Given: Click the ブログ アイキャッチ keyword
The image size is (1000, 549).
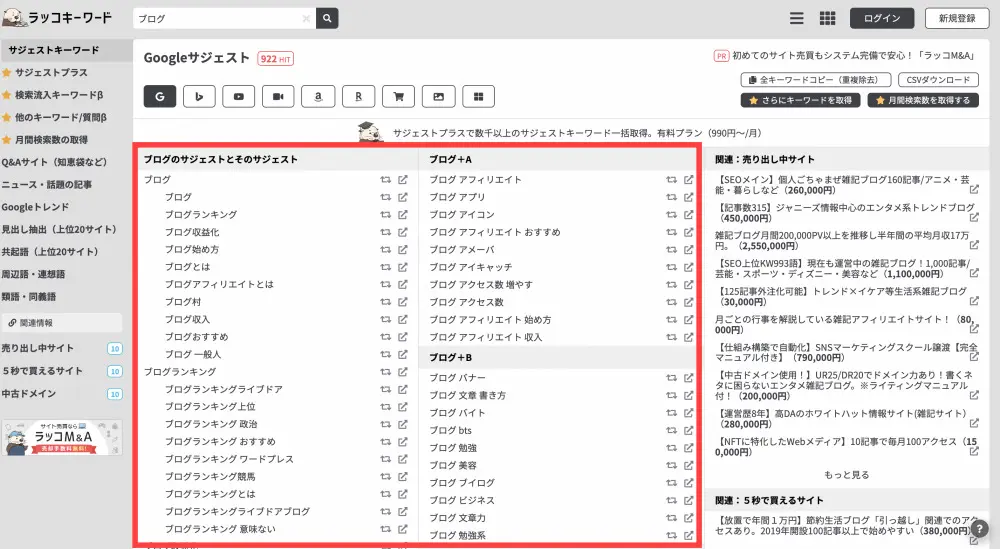Looking at the screenshot, I should pyautogui.click(x=471, y=267).
